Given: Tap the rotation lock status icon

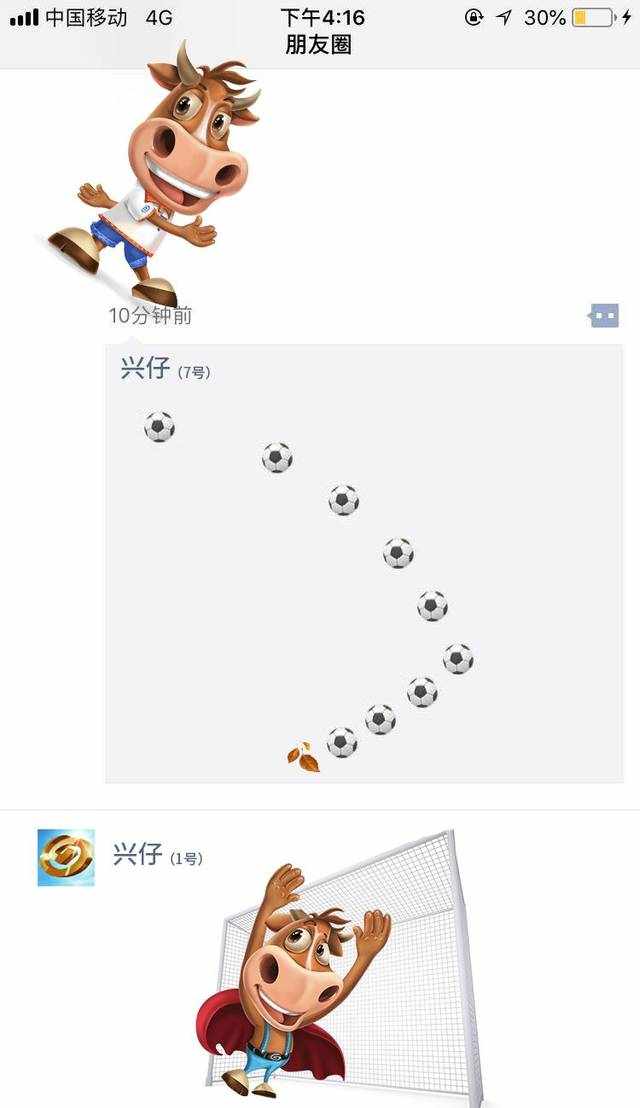Looking at the screenshot, I should point(474,18).
